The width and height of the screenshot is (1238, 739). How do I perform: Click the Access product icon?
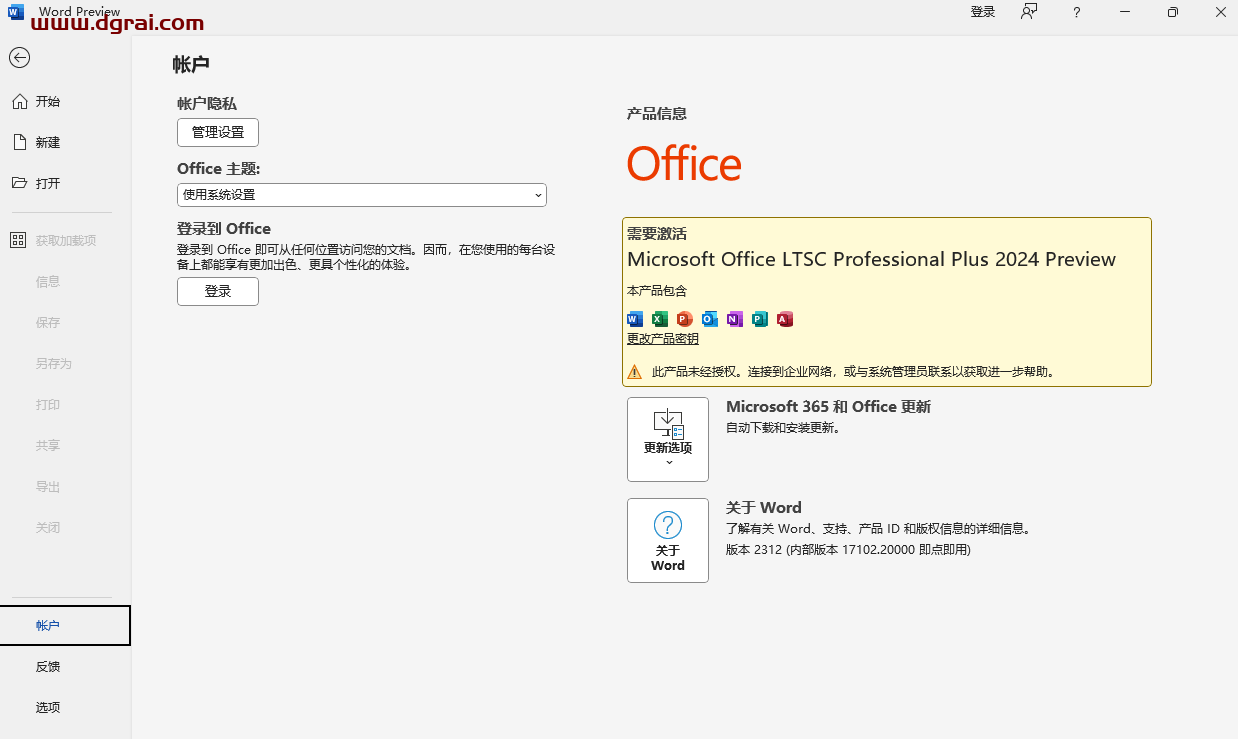784,319
